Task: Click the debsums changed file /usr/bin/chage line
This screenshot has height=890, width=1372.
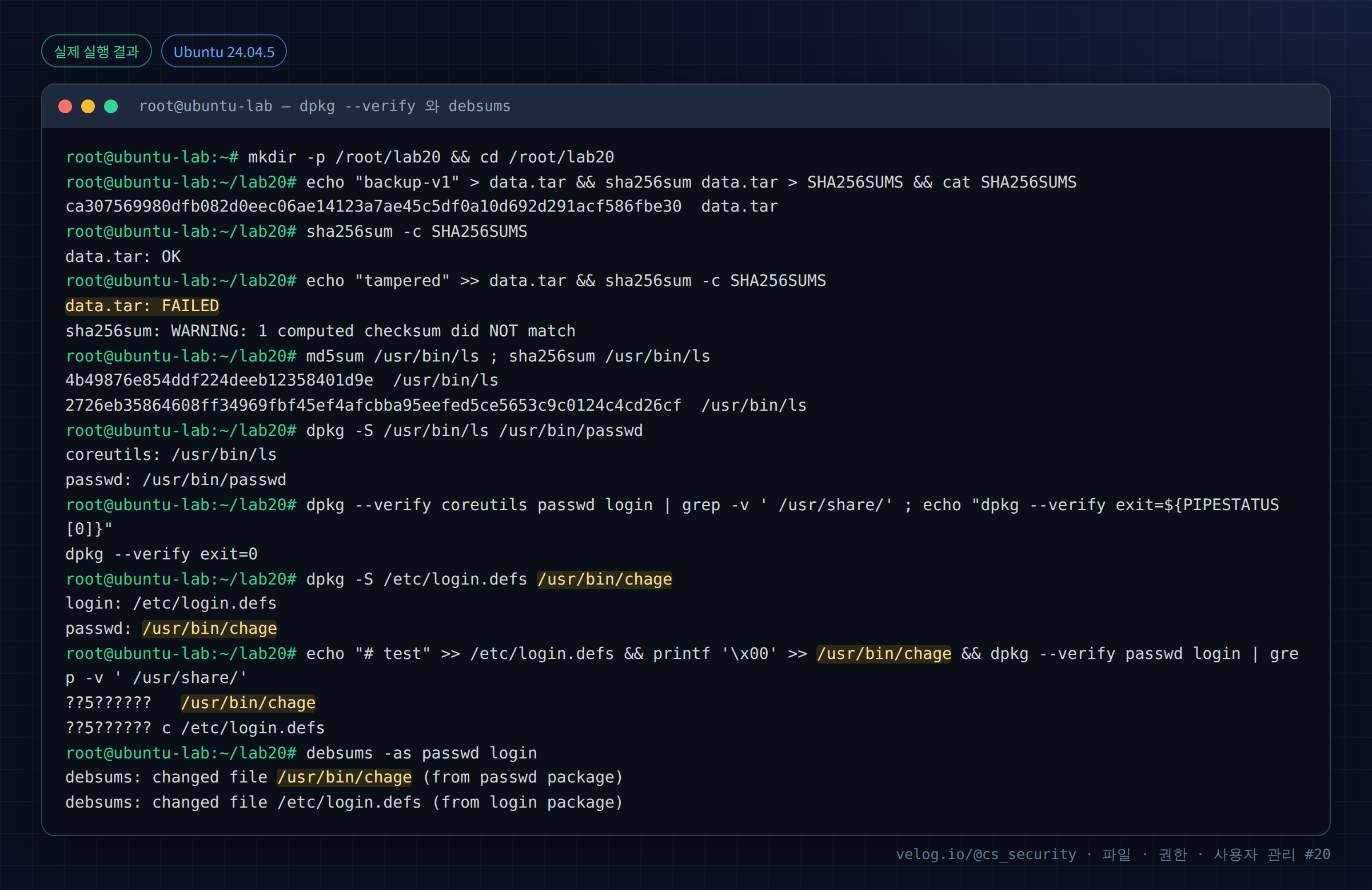Action: coord(344,777)
